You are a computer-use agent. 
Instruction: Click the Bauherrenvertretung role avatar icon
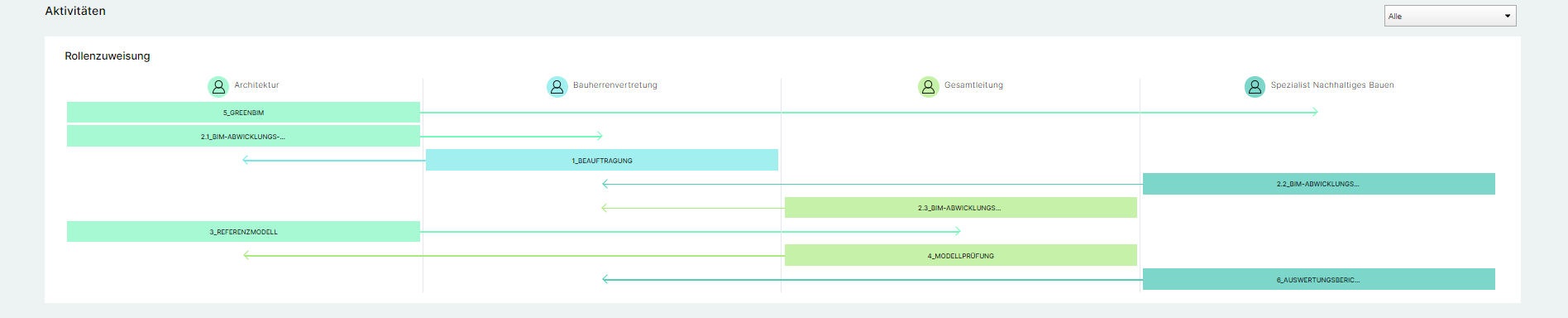pos(557,86)
